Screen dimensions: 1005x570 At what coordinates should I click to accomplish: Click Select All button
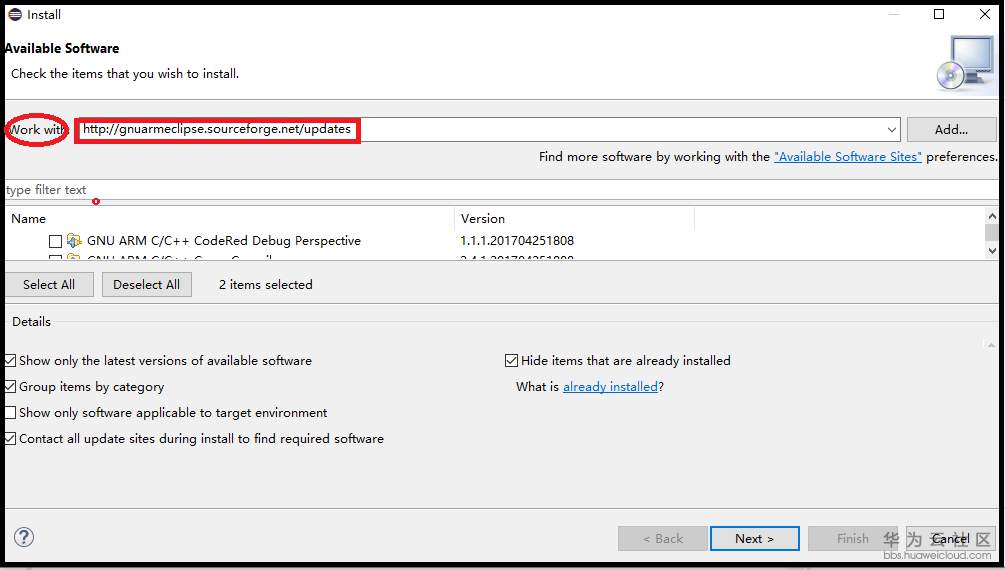49,285
